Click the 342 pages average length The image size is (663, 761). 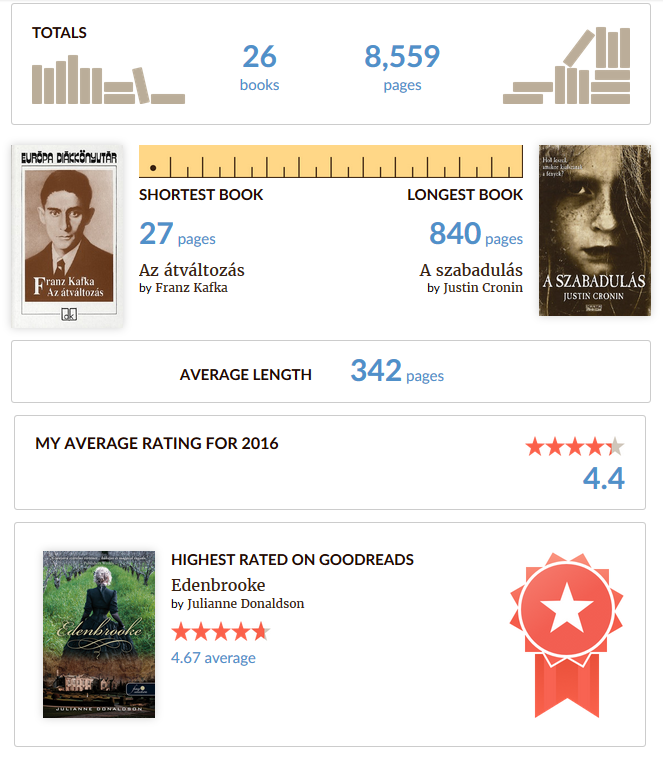397,371
